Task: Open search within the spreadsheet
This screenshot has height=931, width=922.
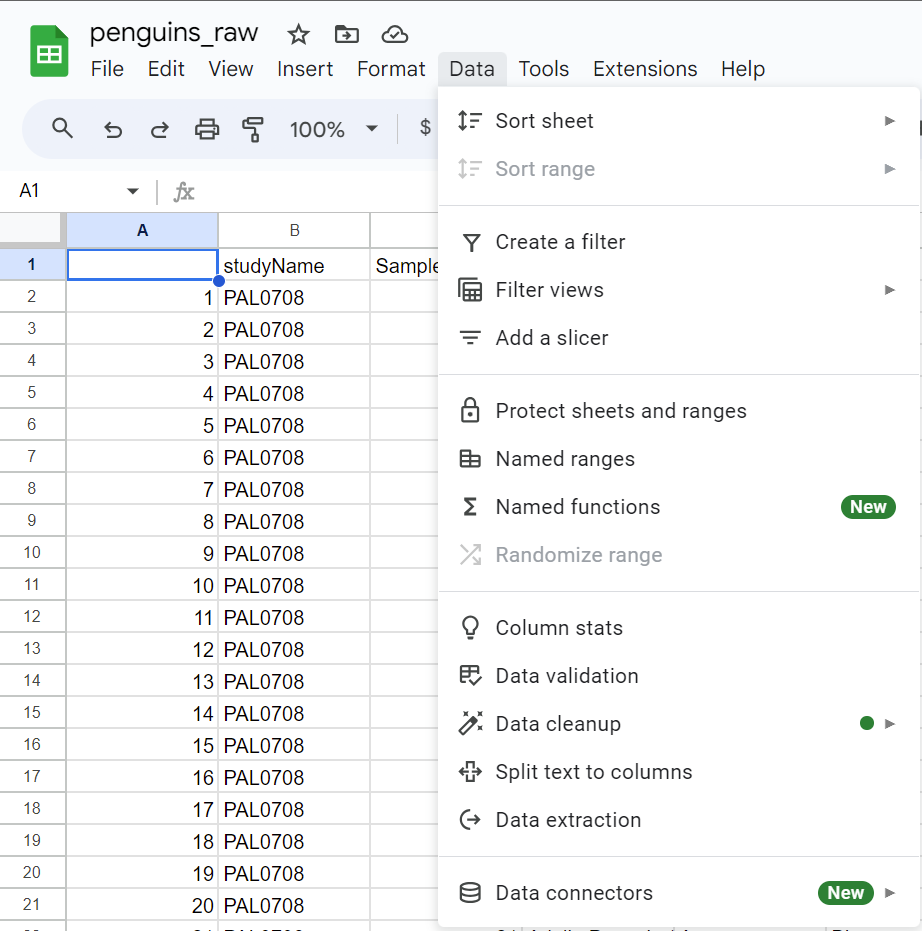Action: (x=62, y=129)
